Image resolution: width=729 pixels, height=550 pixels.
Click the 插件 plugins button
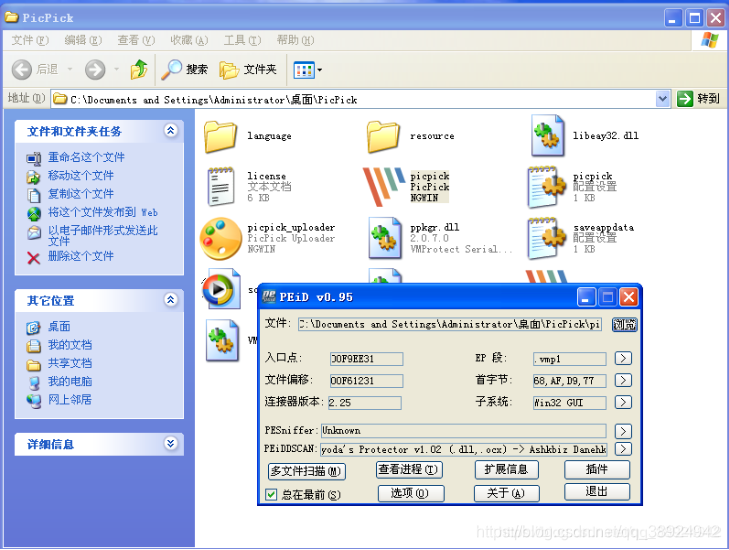(x=597, y=470)
